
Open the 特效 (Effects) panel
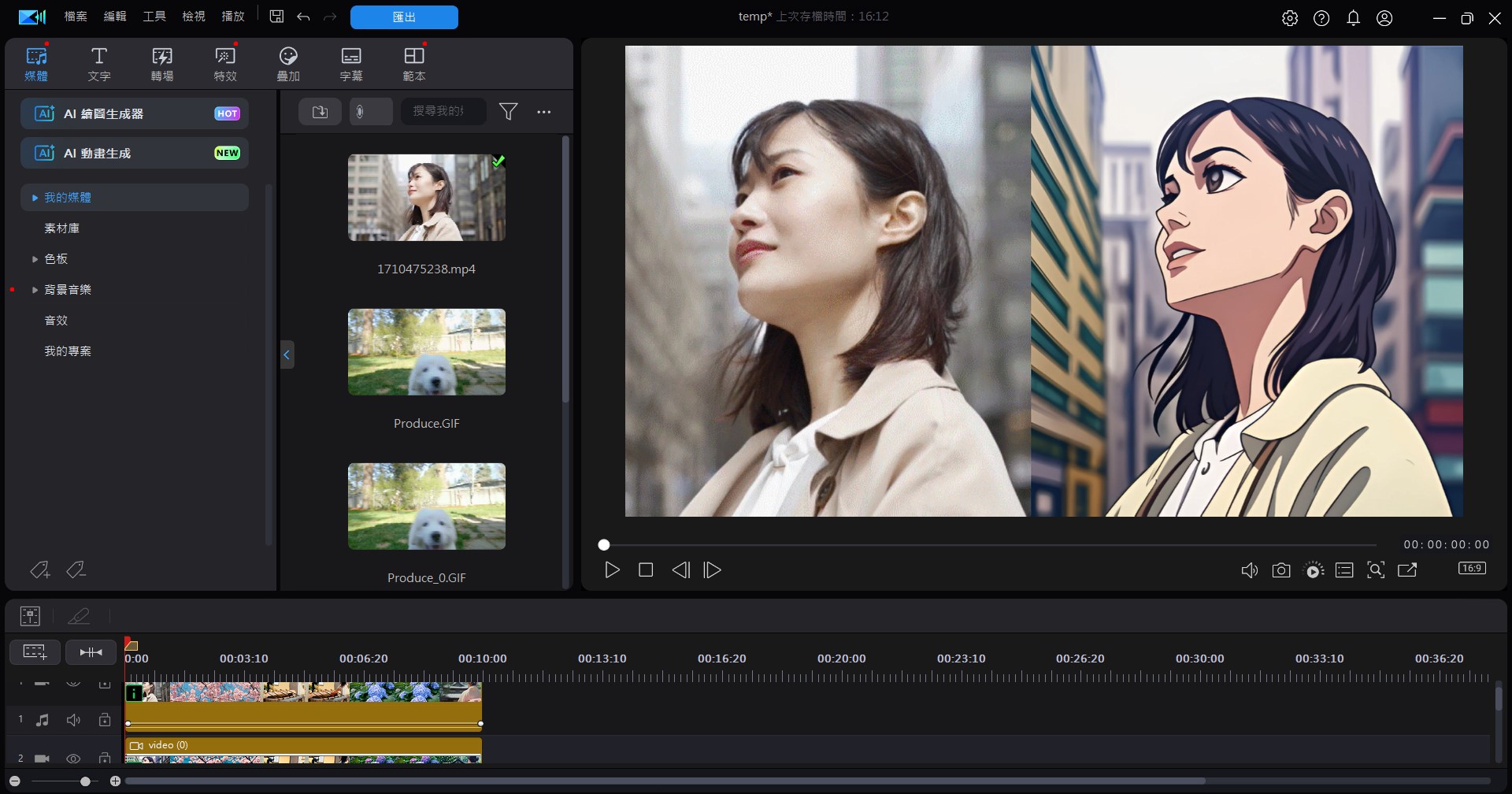pos(224,63)
